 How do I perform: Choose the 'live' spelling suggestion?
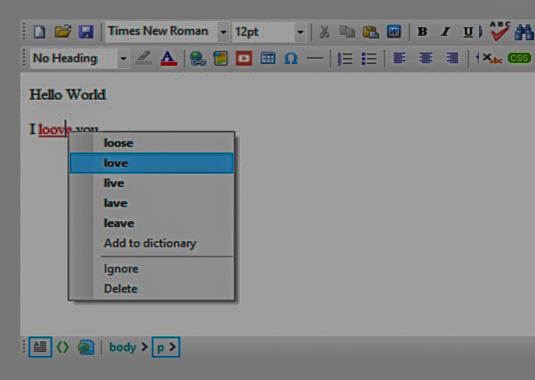point(151,183)
